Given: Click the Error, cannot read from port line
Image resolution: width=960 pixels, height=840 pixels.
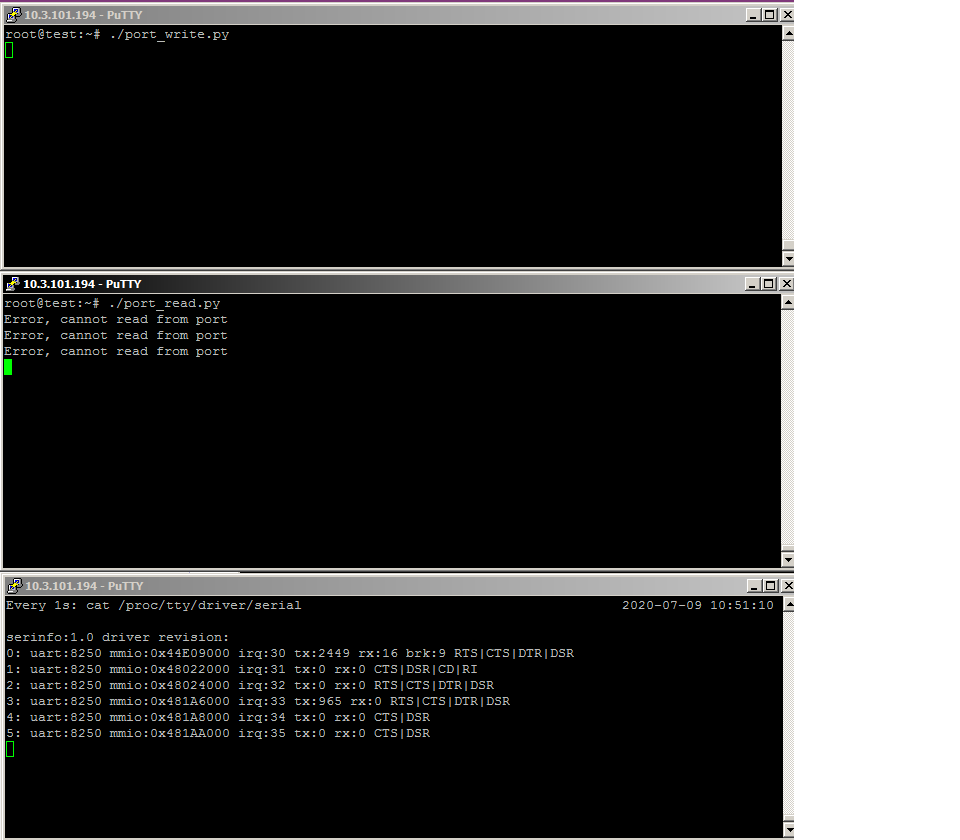Looking at the screenshot, I should click(x=117, y=319).
